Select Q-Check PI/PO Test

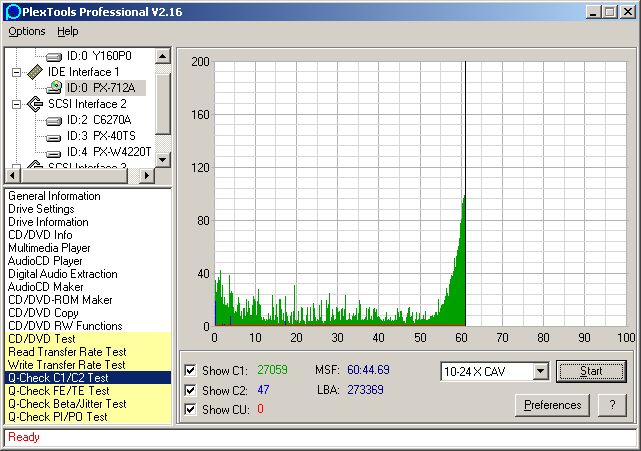[88, 417]
